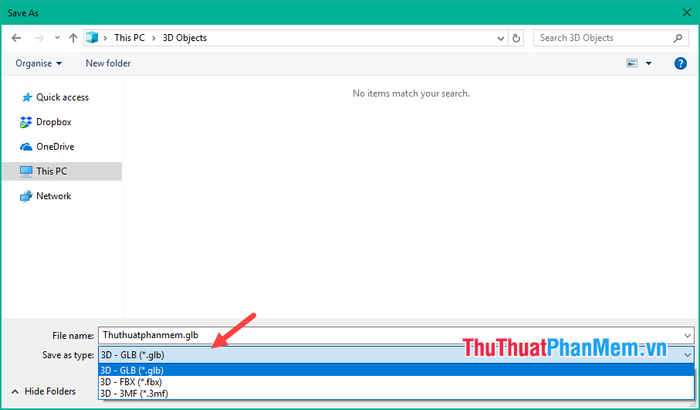Image resolution: width=700 pixels, height=410 pixels.
Task: Change view using the view icon
Action: 632,63
